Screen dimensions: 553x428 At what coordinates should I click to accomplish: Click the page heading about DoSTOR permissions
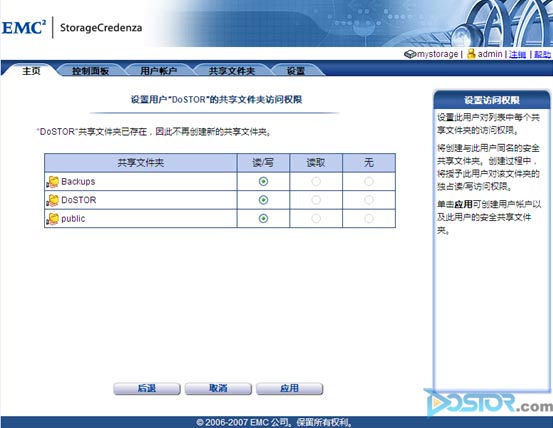tap(216, 100)
